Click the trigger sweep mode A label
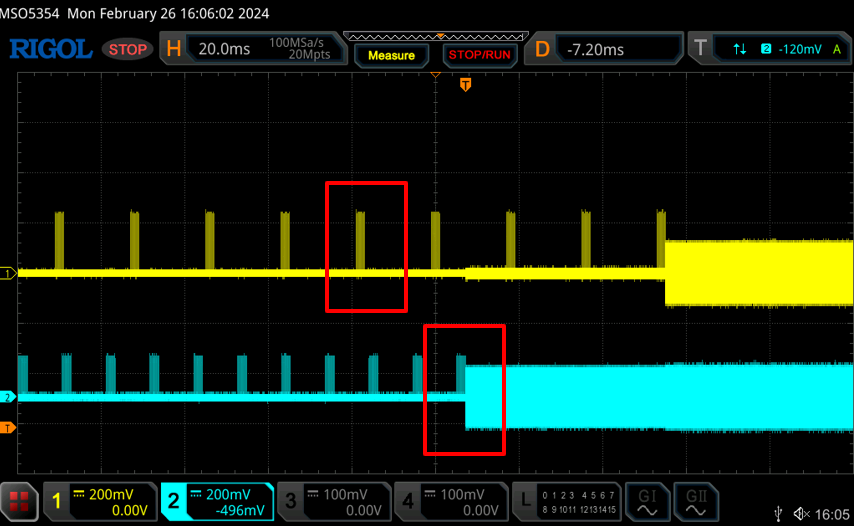 pos(836,50)
